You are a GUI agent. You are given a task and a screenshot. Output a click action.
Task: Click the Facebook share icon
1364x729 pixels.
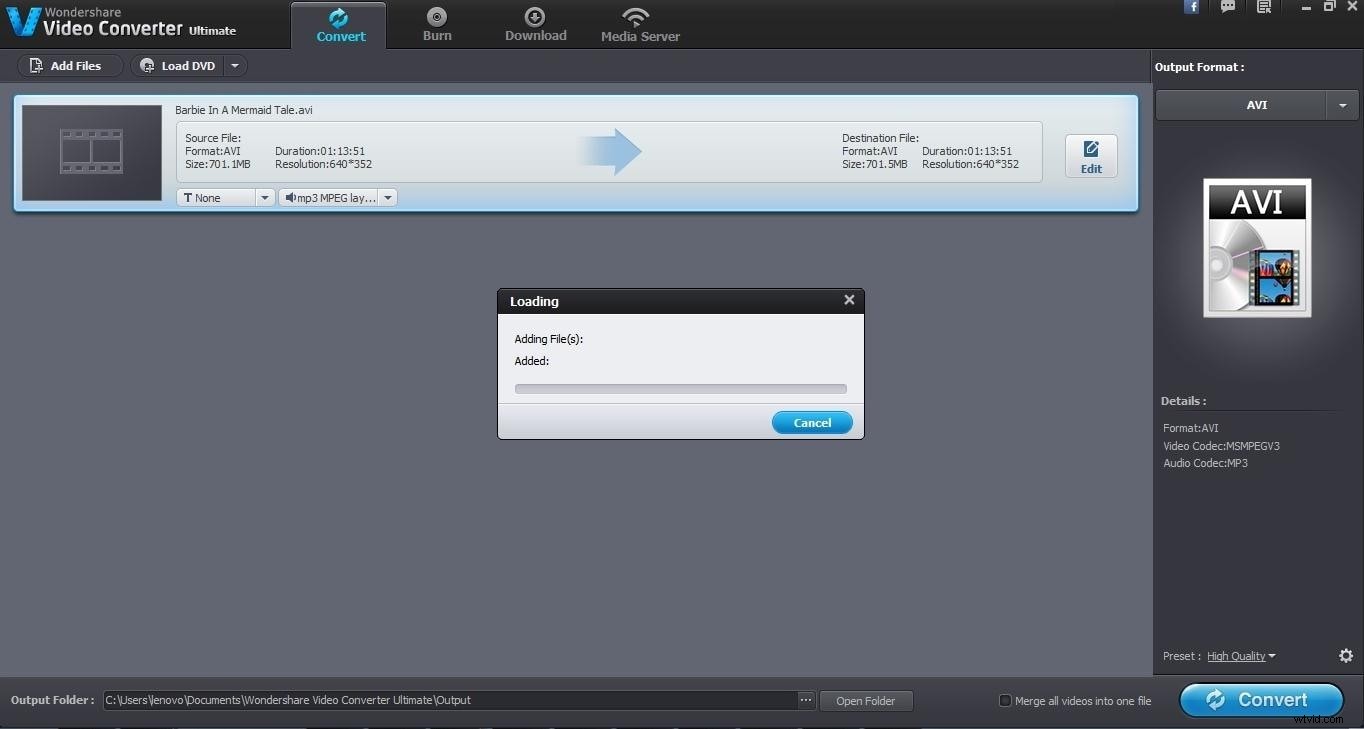point(1191,7)
